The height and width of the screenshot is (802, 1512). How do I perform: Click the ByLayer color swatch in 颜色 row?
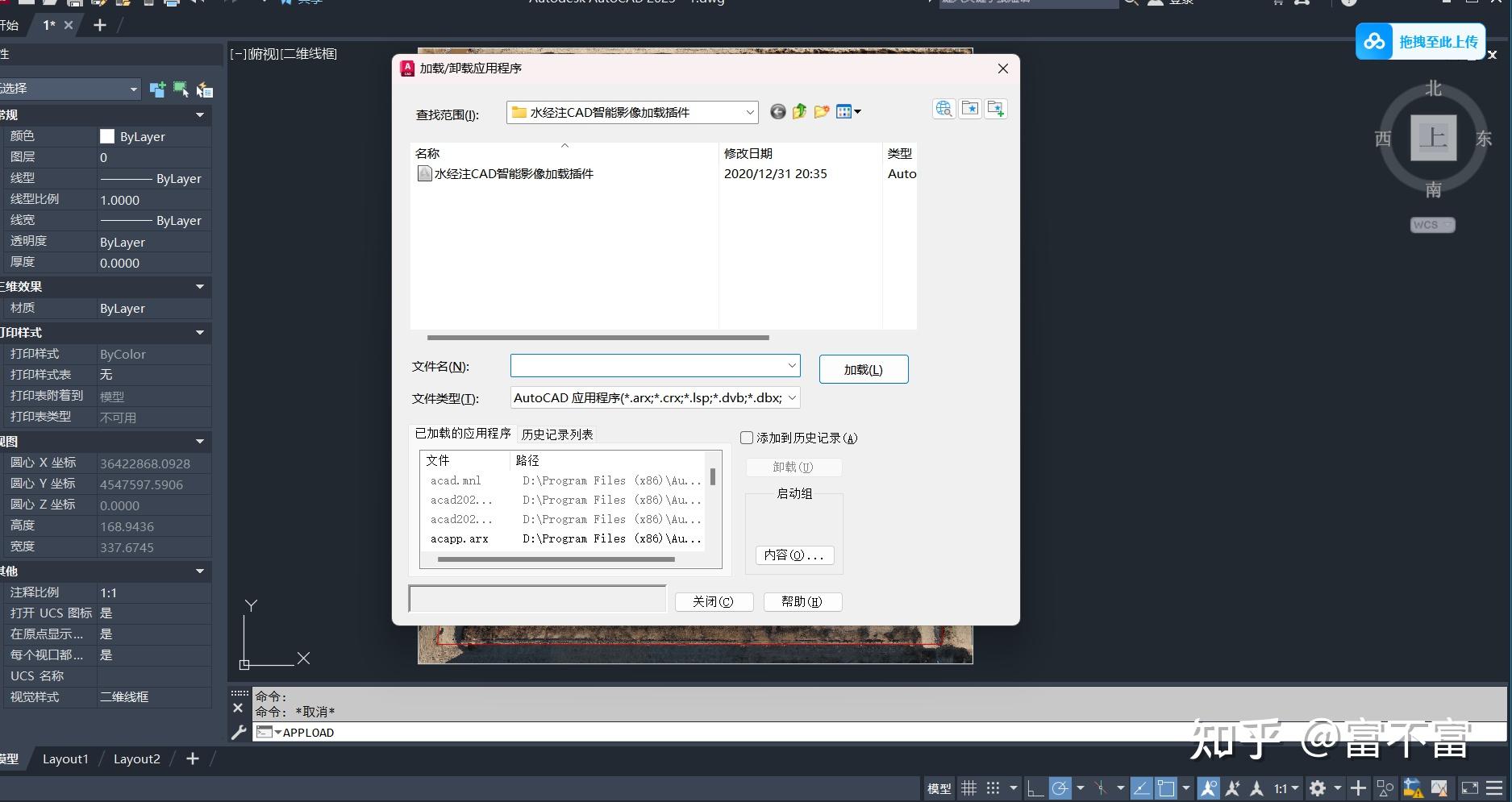coord(106,136)
